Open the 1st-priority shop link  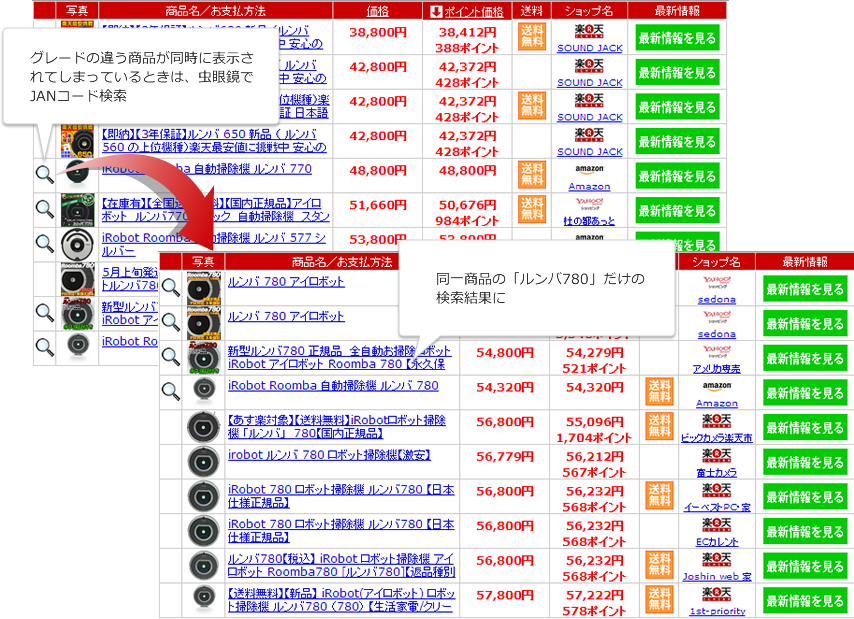pos(716,610)
